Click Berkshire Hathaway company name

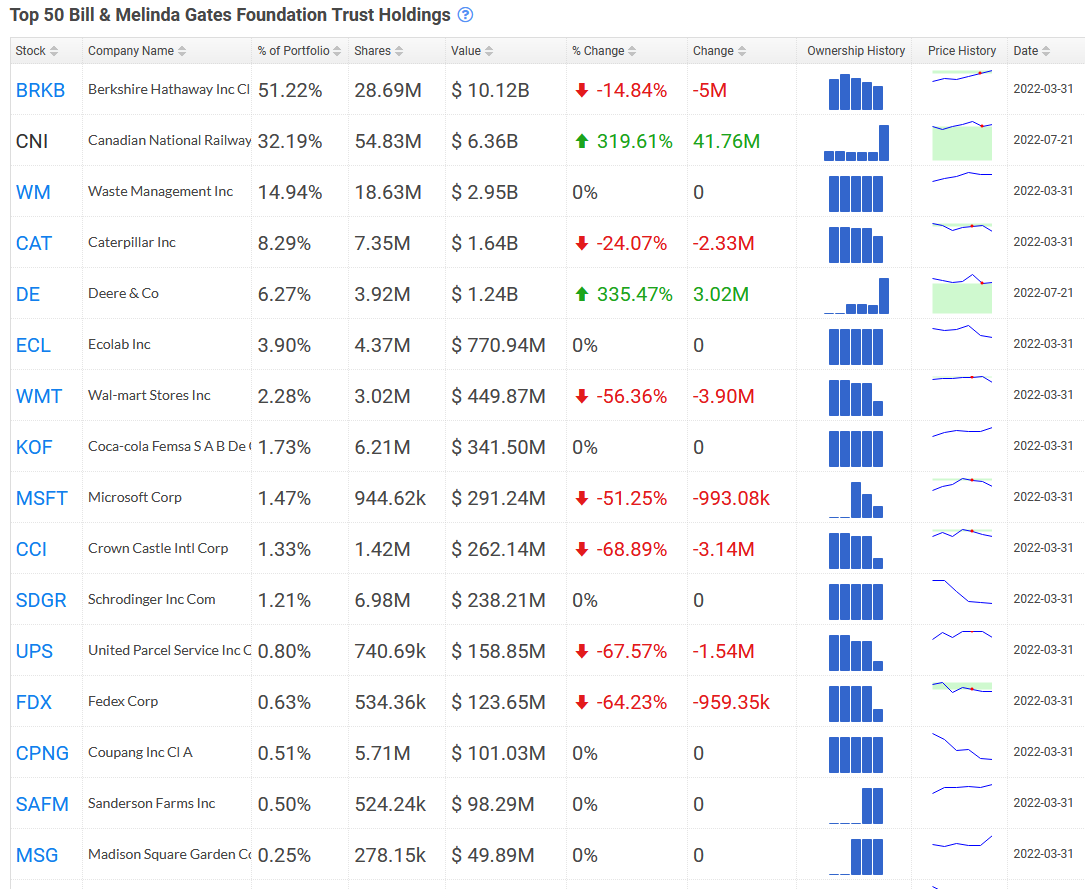(x=169, y=89)
